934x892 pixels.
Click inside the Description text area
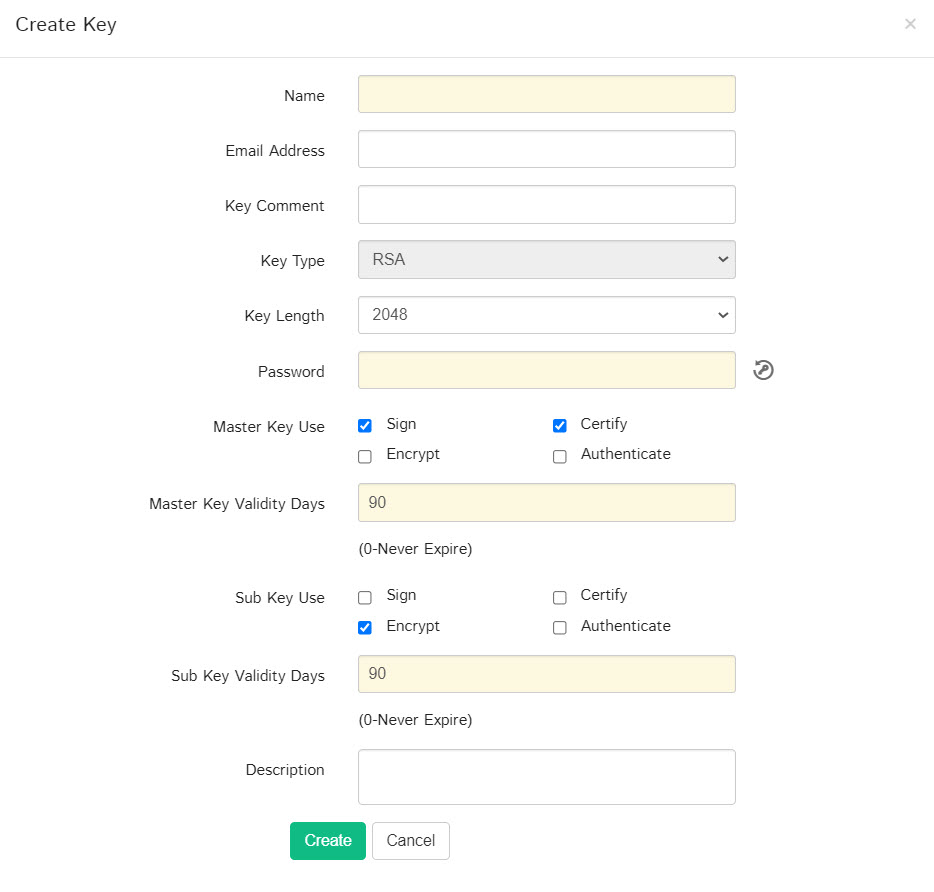coord(546,777)
